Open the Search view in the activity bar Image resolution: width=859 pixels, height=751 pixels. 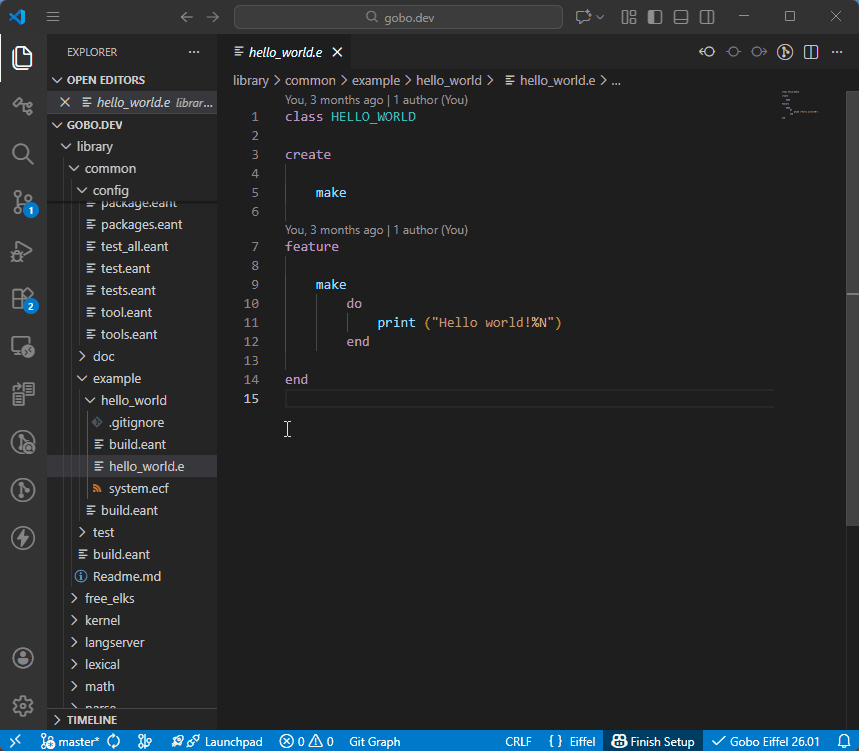22,154
